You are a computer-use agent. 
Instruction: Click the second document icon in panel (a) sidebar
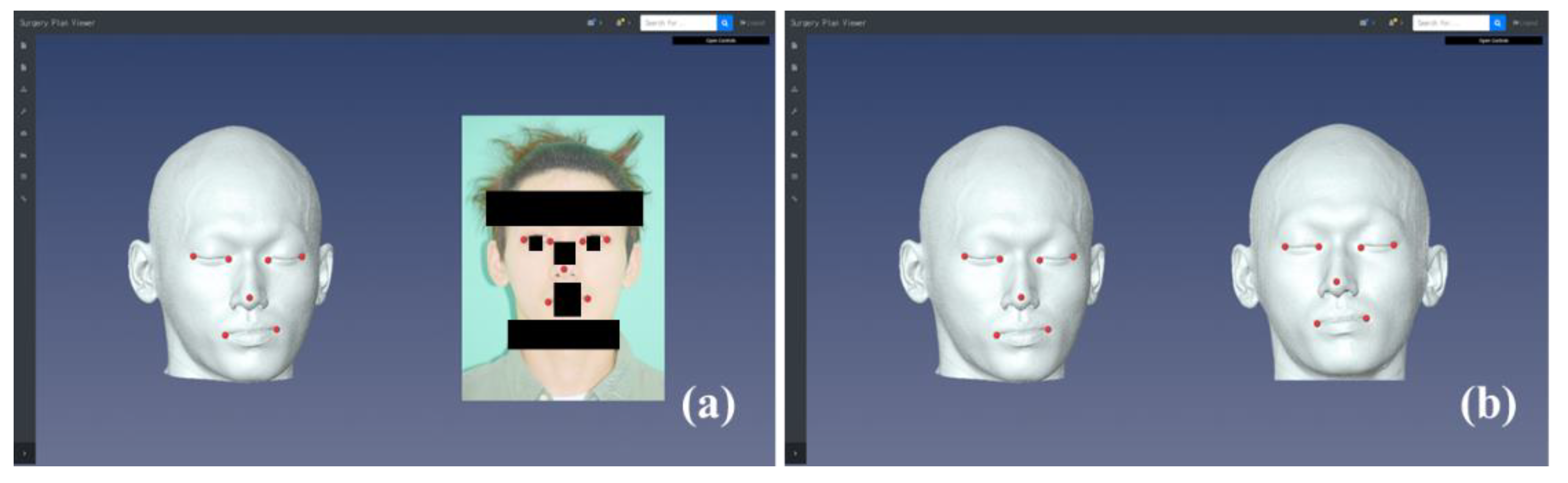24,68
